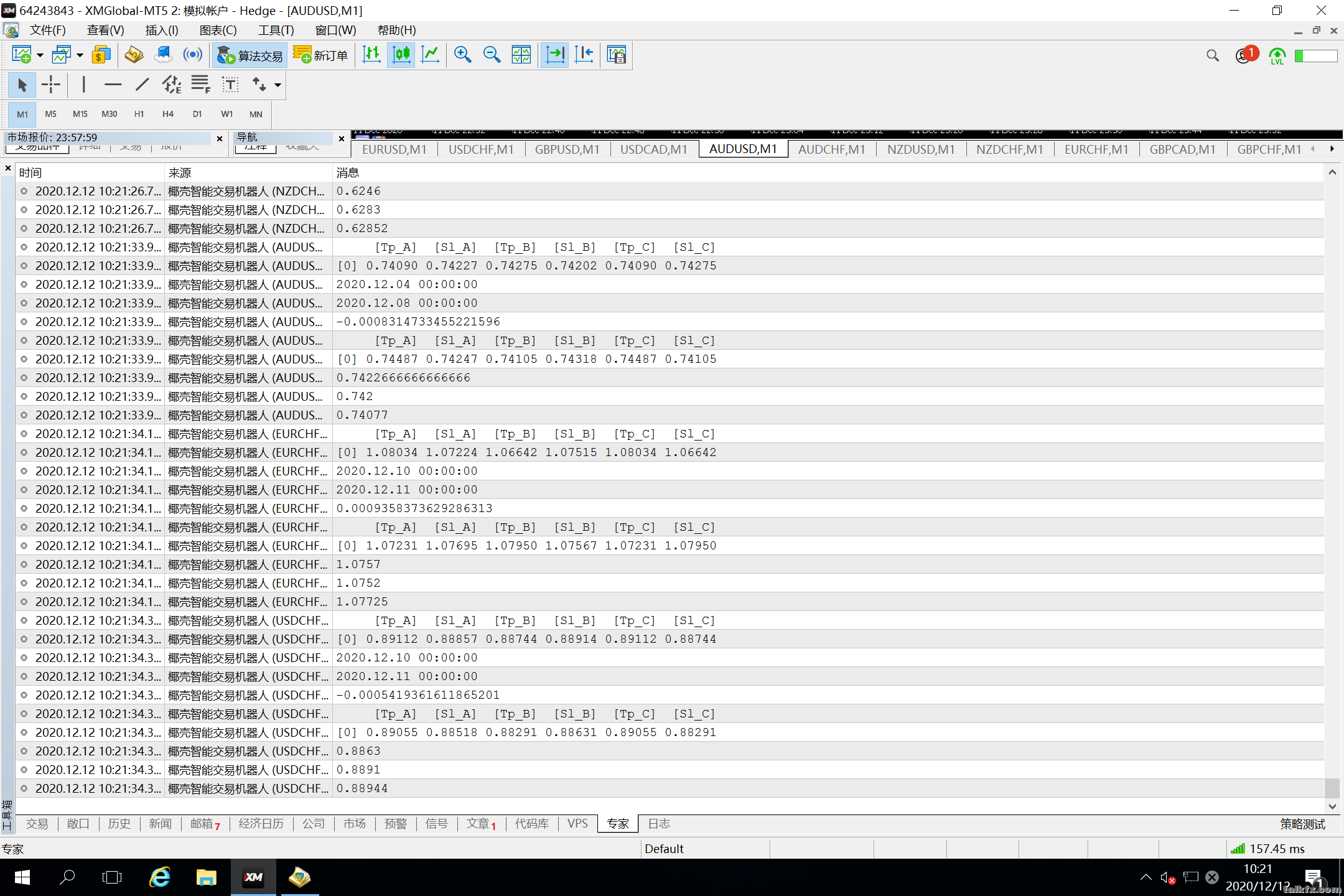
Task: Close the 导航 navigator panel
Action: (x=342, y=138)
